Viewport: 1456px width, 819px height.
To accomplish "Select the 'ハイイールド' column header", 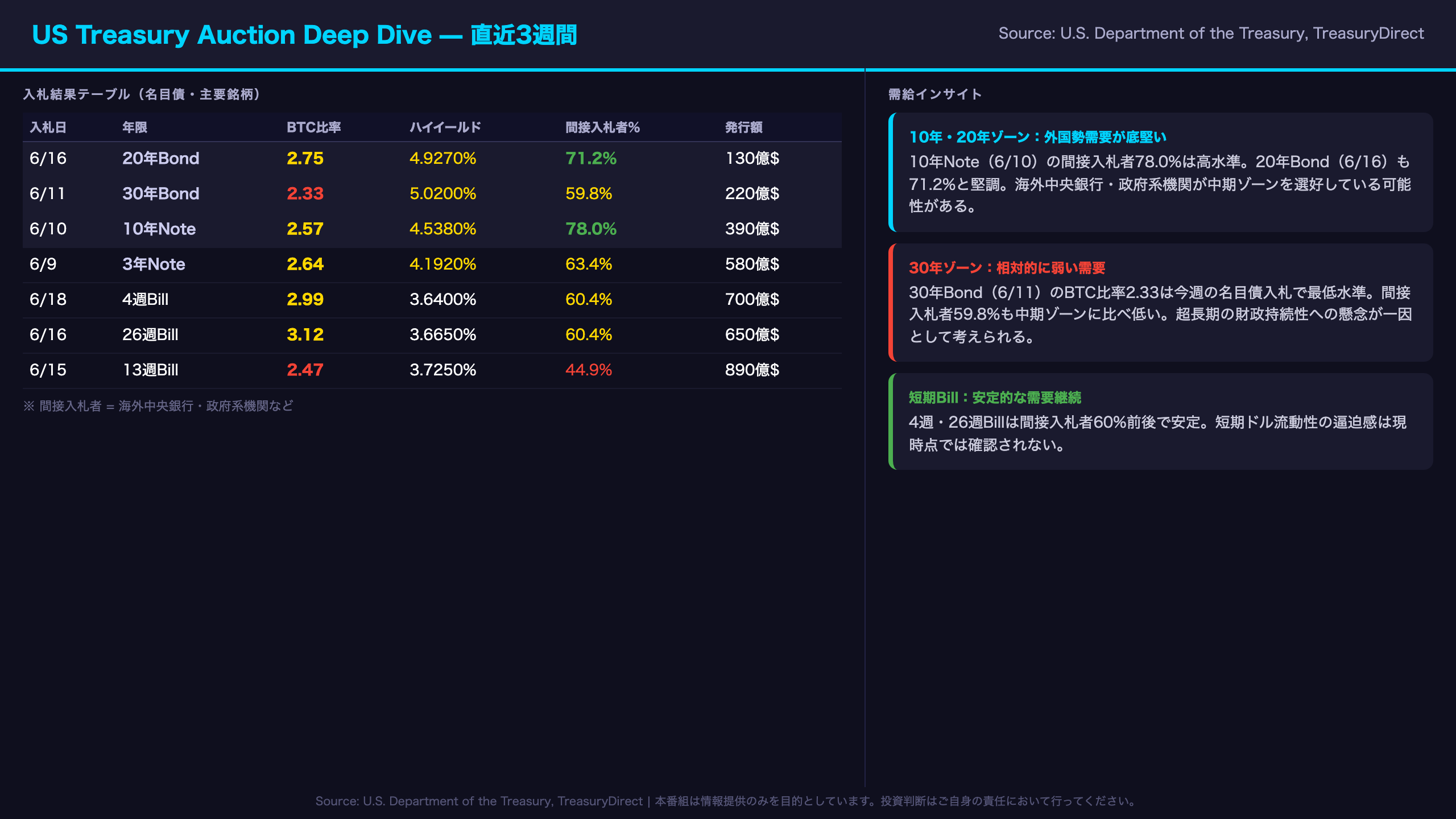I will [445, 127].
